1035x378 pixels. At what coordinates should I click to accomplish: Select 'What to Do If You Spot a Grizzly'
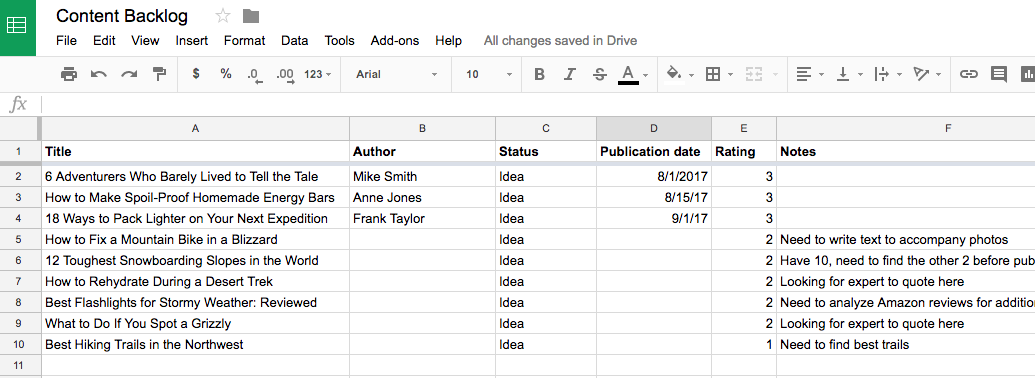(x=195, y=324)
